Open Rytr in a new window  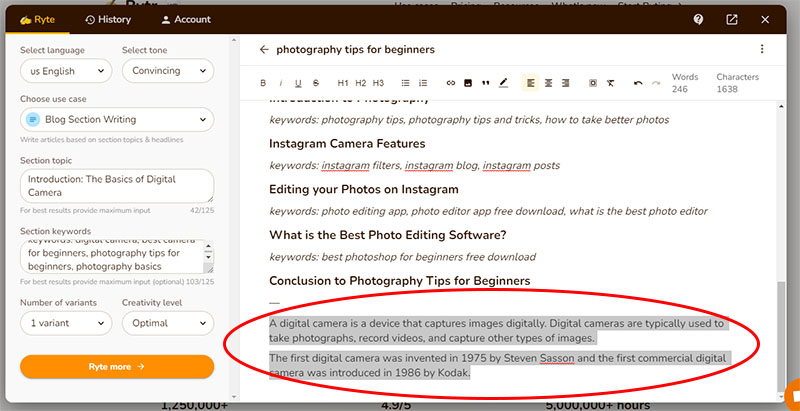click(732, 19)
